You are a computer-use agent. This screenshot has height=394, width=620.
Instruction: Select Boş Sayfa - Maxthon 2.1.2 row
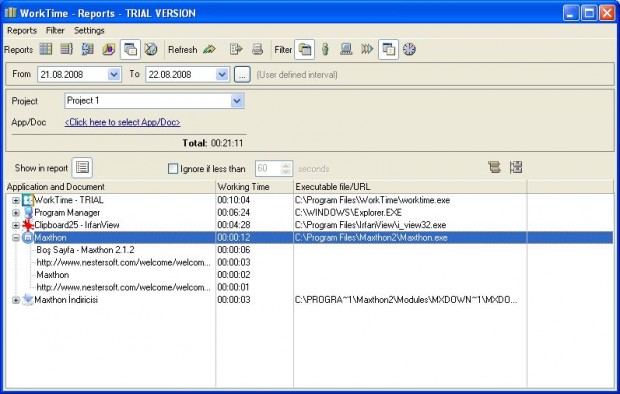[x=309, y=250]
